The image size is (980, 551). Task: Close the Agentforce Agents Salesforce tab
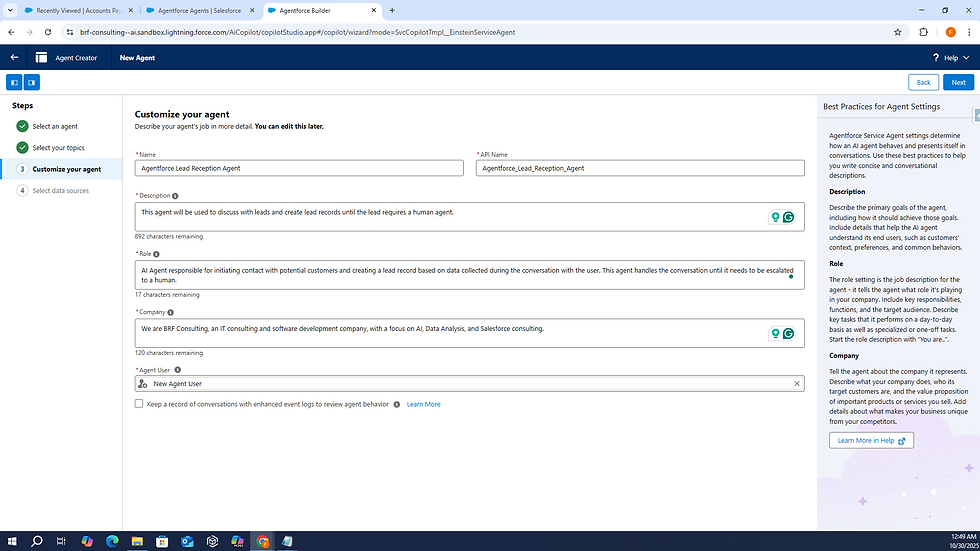click(x=252, y=10)
